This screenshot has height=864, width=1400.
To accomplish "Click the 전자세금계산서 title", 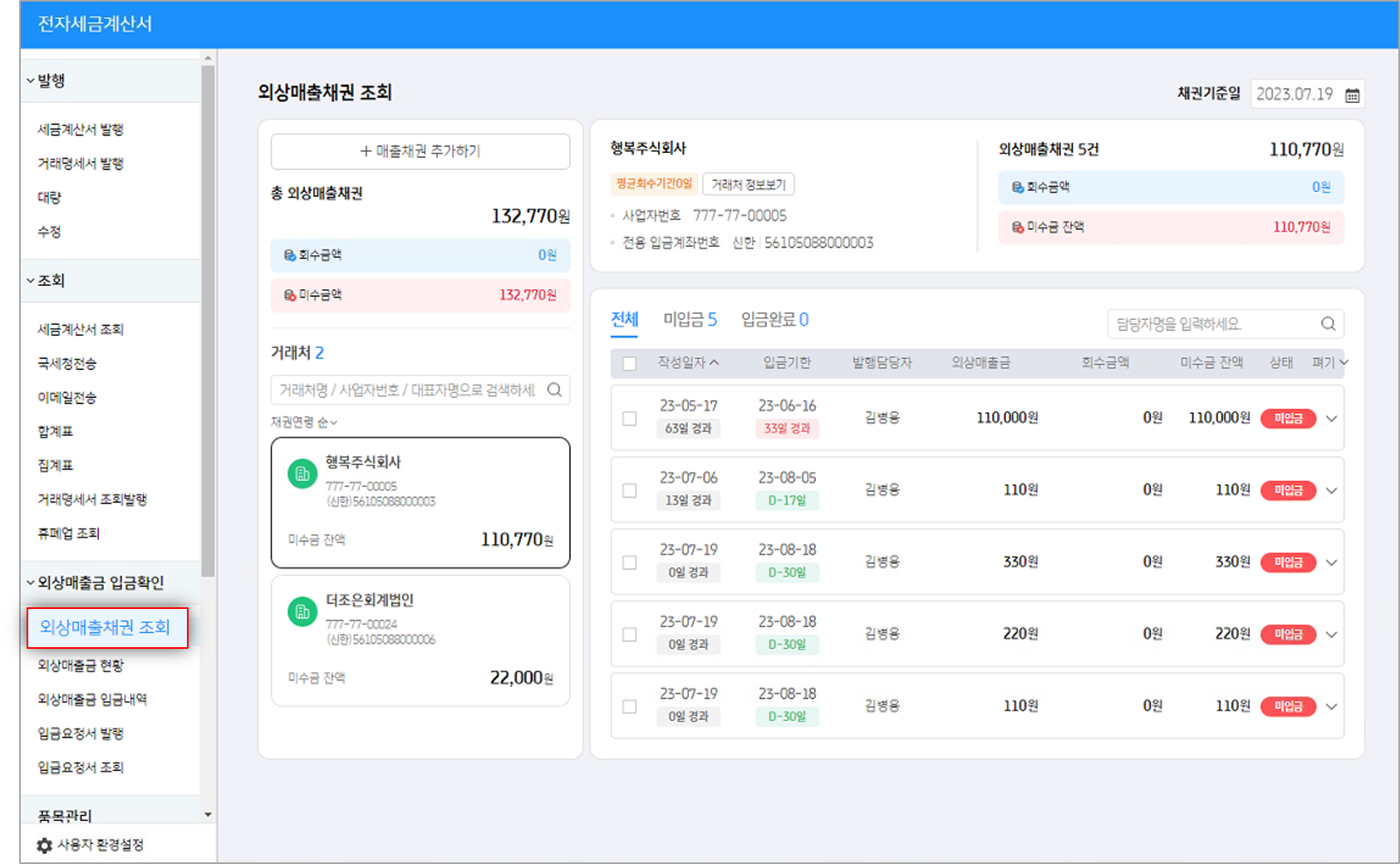I will tap(95, 24).
